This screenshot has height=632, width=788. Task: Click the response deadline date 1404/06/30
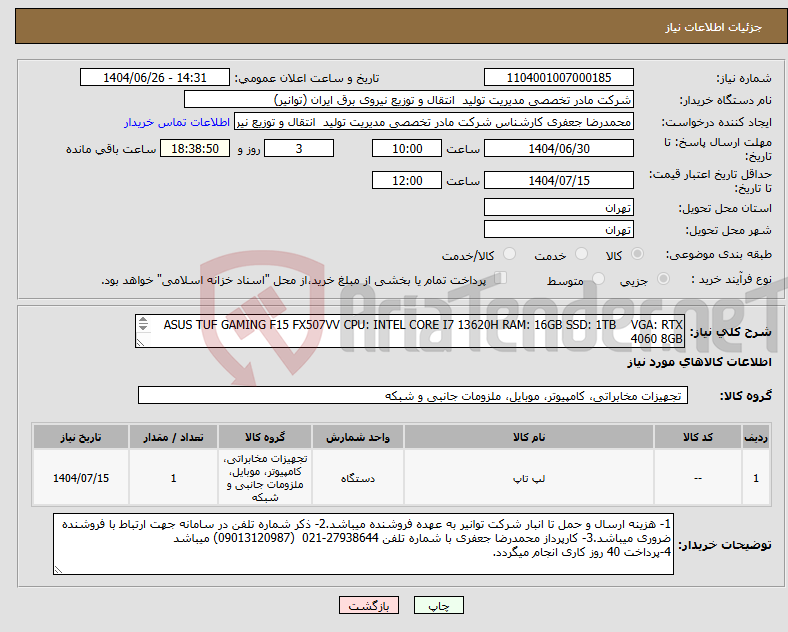559,149
